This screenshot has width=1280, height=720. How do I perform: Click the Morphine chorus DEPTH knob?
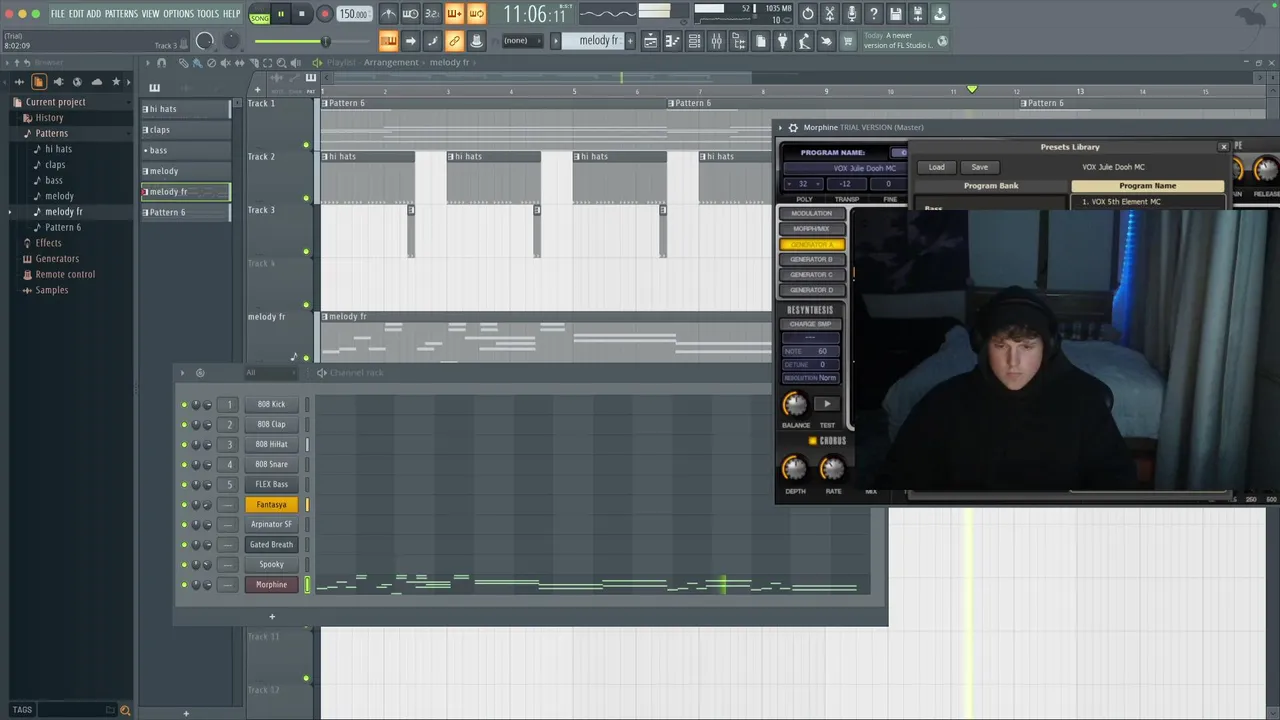[x=794, y=467]
